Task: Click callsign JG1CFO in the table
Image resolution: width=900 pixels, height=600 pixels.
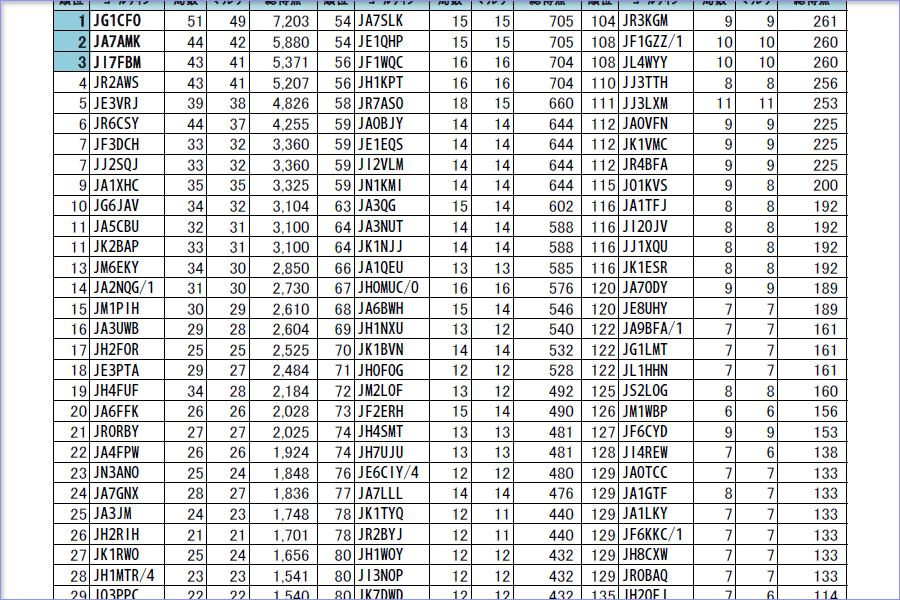Action: [117, 20]
